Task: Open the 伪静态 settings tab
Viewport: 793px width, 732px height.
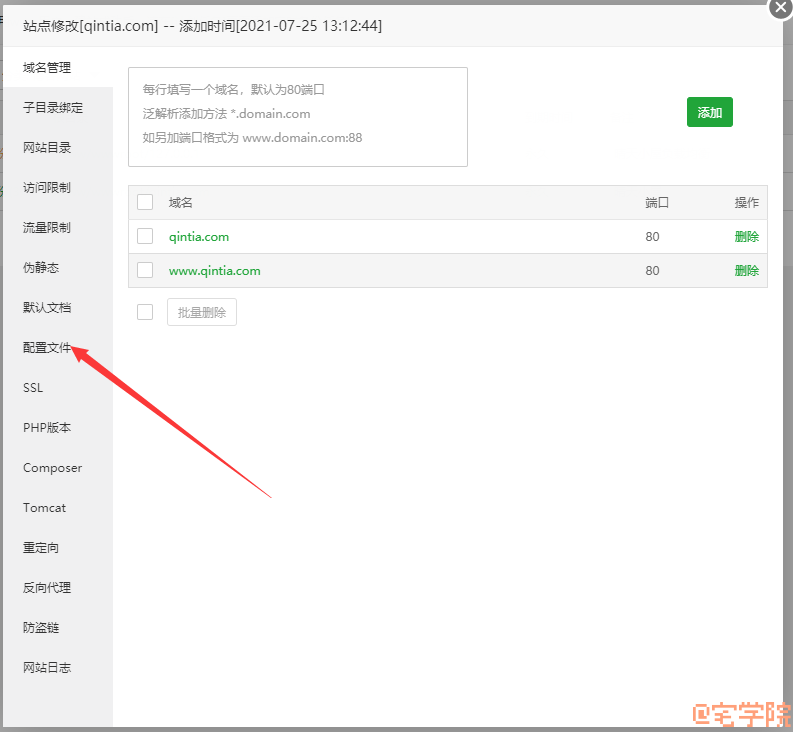Action: tap(41, 268)
